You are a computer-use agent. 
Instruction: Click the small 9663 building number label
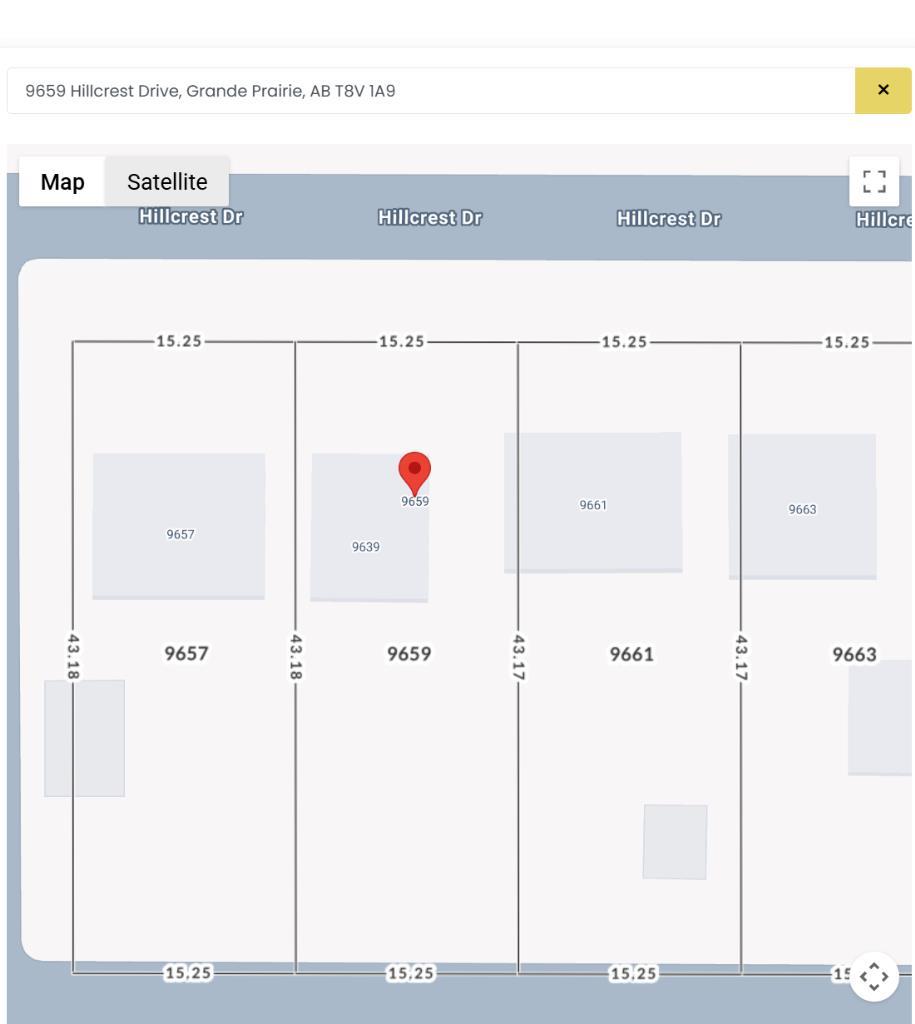click(802, 510)
